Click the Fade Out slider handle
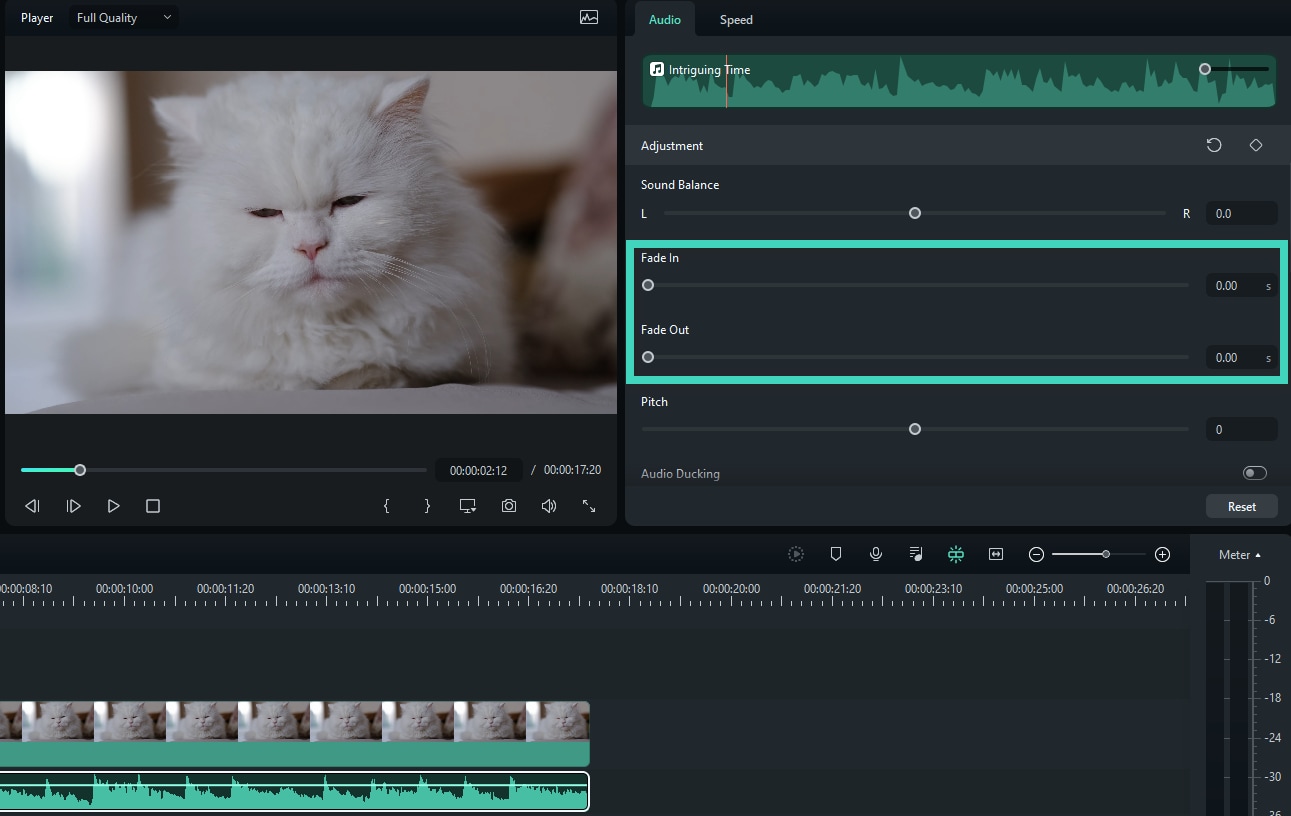The width and height of the screenshot is (1291, 816). (x=648, y=357)
